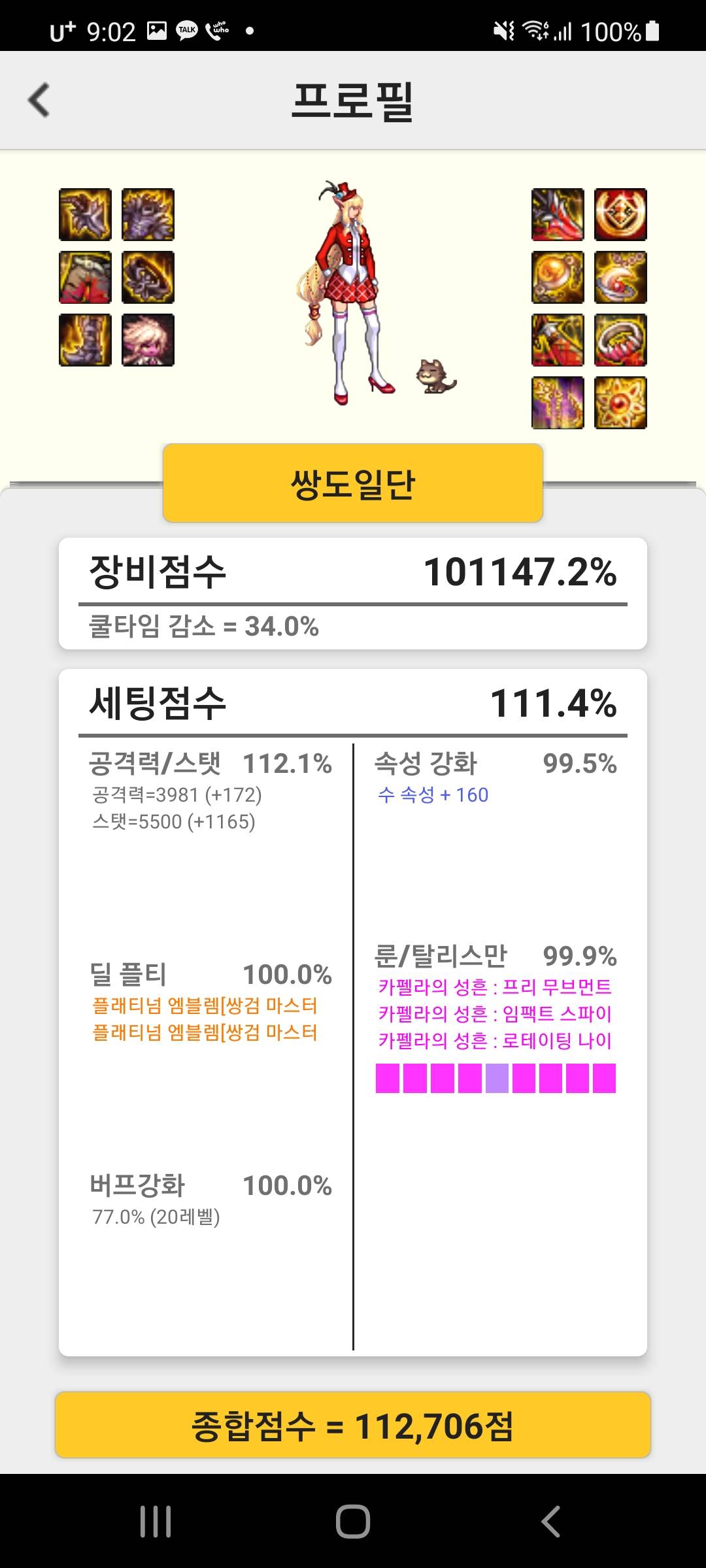Viewport: 706px width, 1568px height.
Task: Tap the 종합점수 = 112,706점 button
Action: point(353,1425)
